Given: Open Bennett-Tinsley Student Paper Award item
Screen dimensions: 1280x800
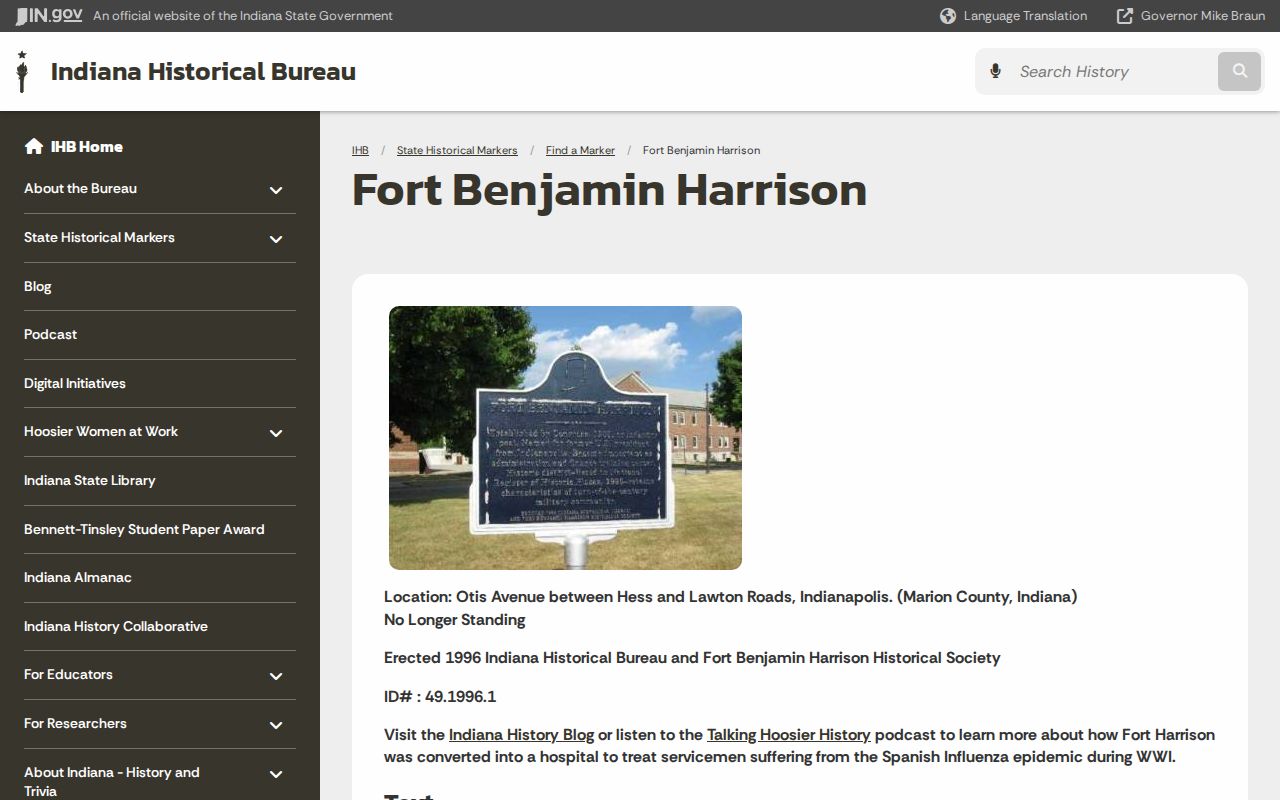Looking at the screenshot, I should point(144,529).
